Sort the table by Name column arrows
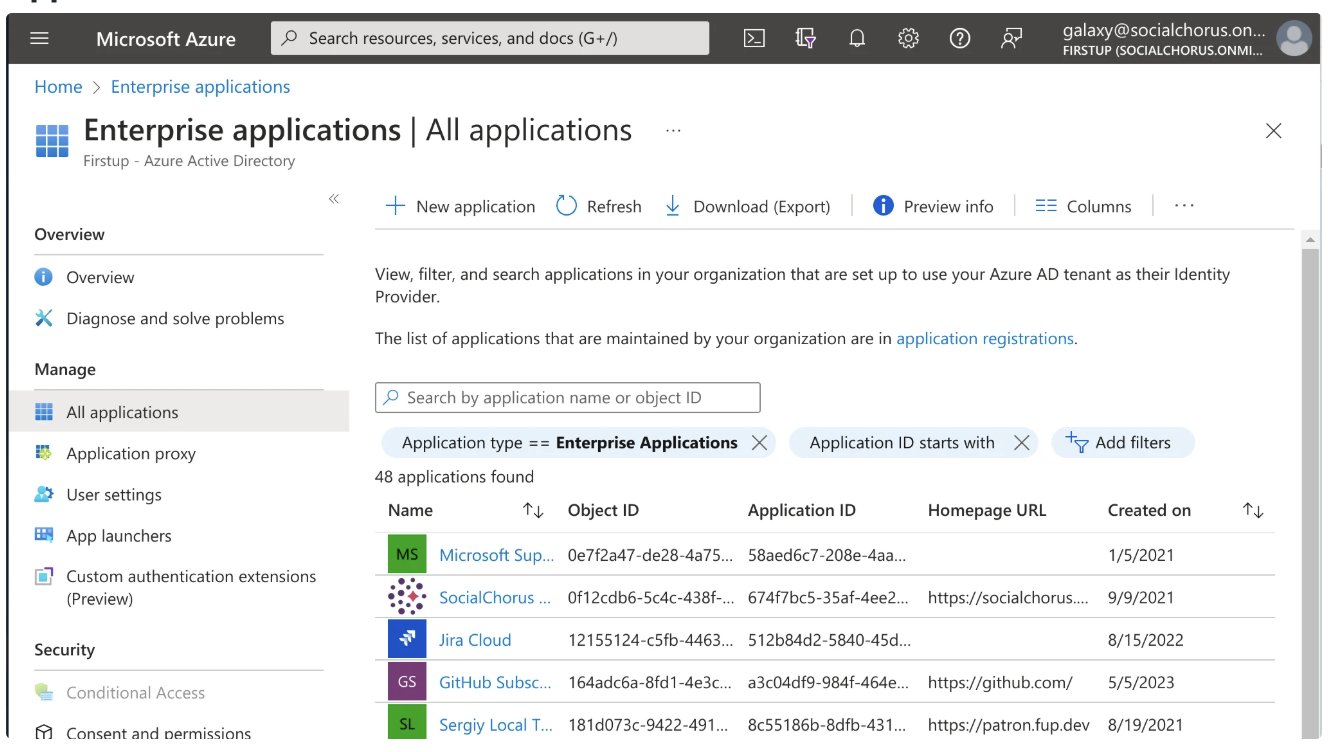 click(x=533, y=510)
